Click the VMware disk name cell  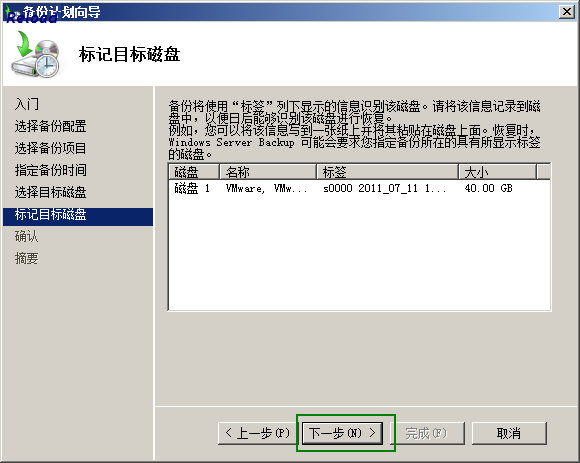pos(266,189)
